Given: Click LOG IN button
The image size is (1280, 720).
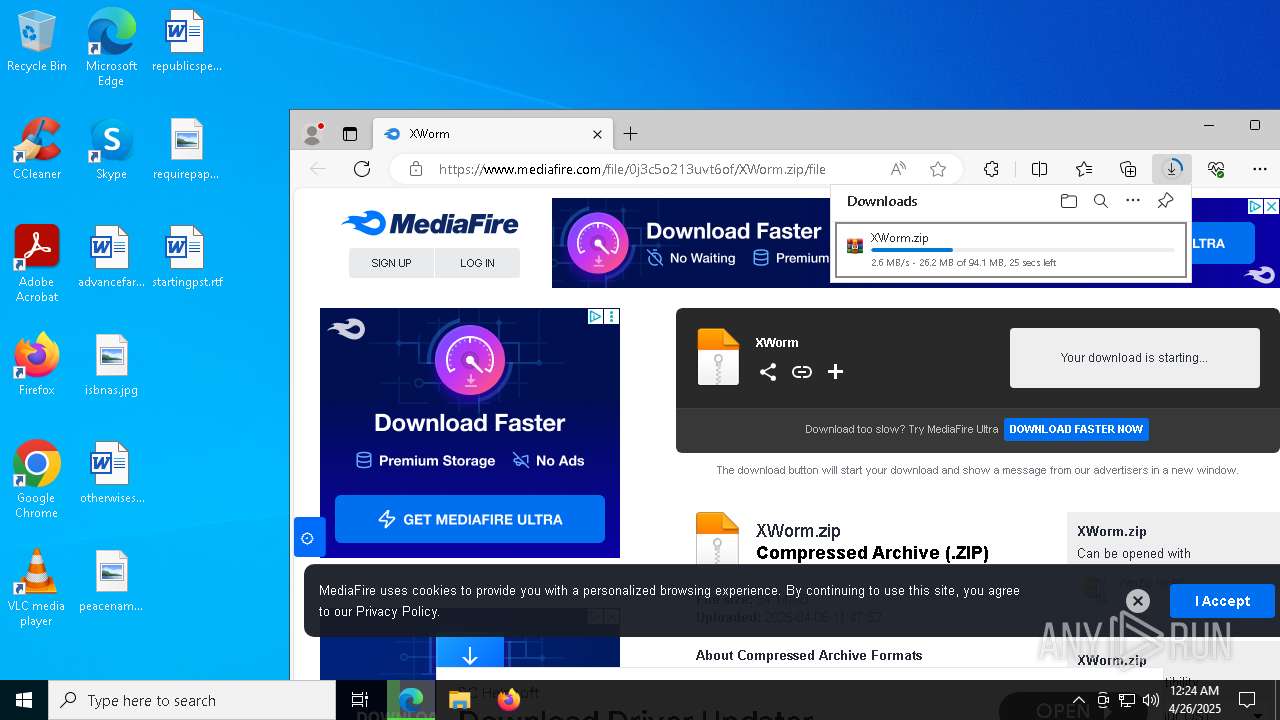Looking at the screenshot, I should pyautogui.click(x=477, y=263).
